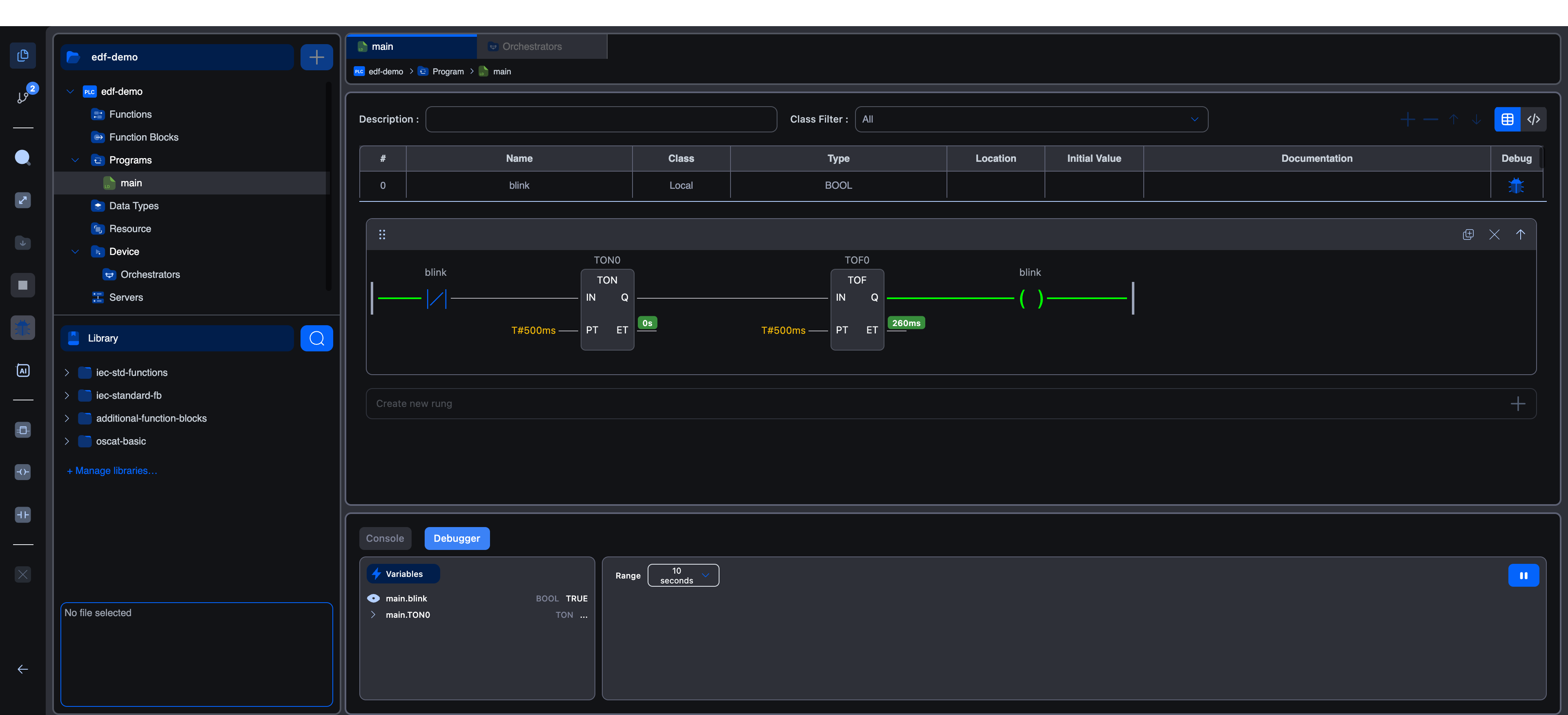Click the X tool sidebar icon
The width and height of the screenshot is (1568, 715).
point(22,574)
